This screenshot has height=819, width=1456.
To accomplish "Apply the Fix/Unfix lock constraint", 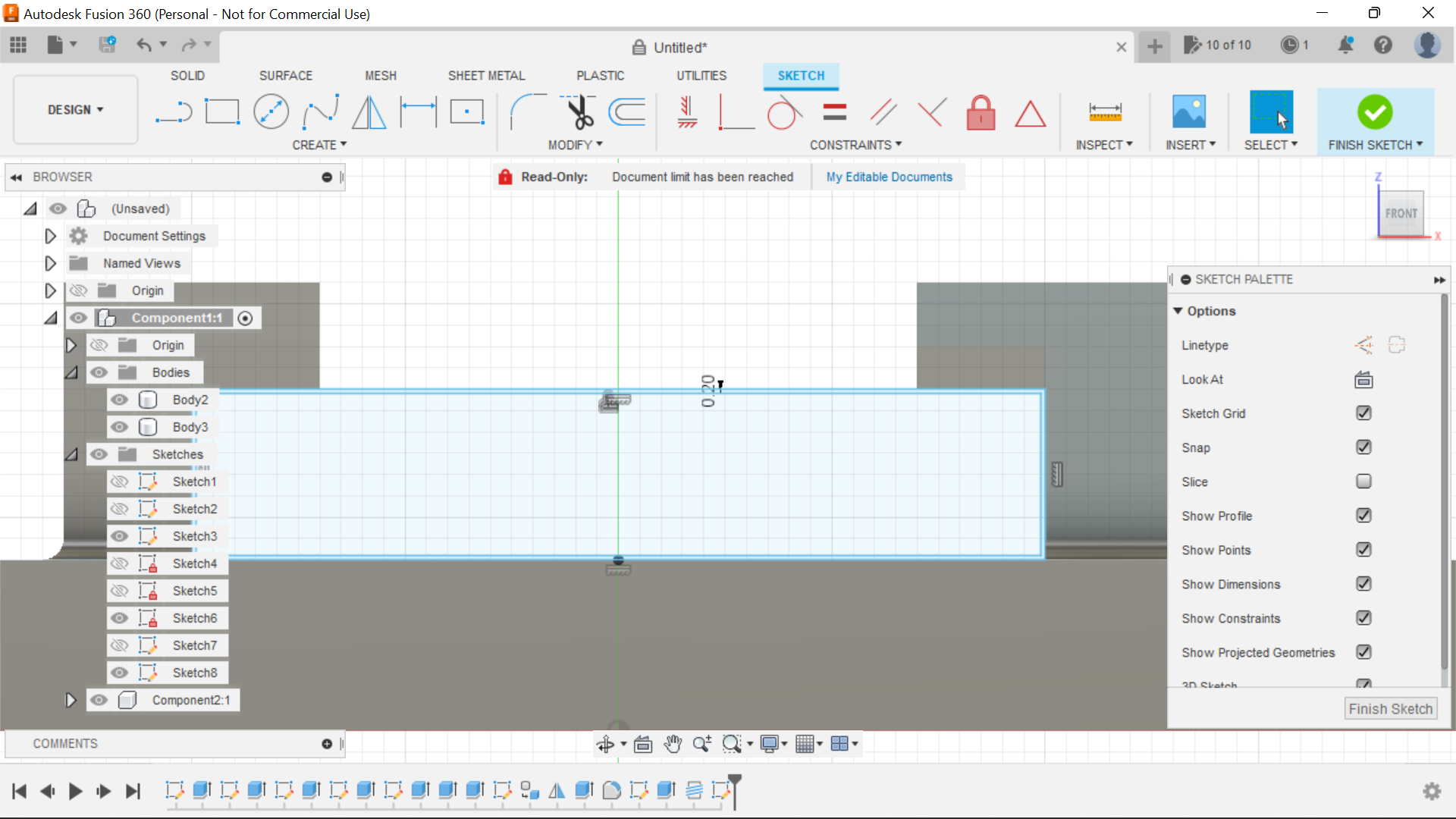I will pos(981,112).
